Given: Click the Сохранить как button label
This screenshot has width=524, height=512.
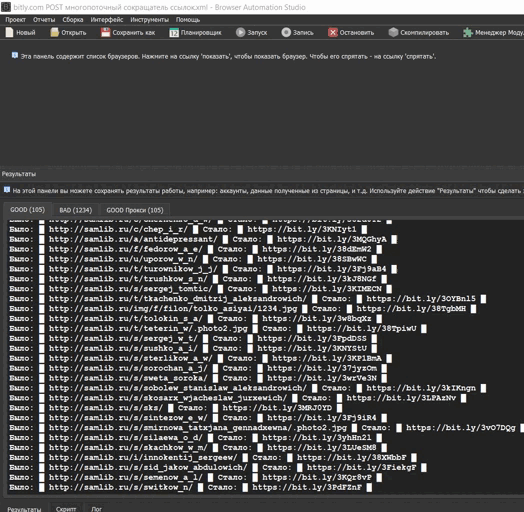Looking at the screenshot, I should click(134, 33).
